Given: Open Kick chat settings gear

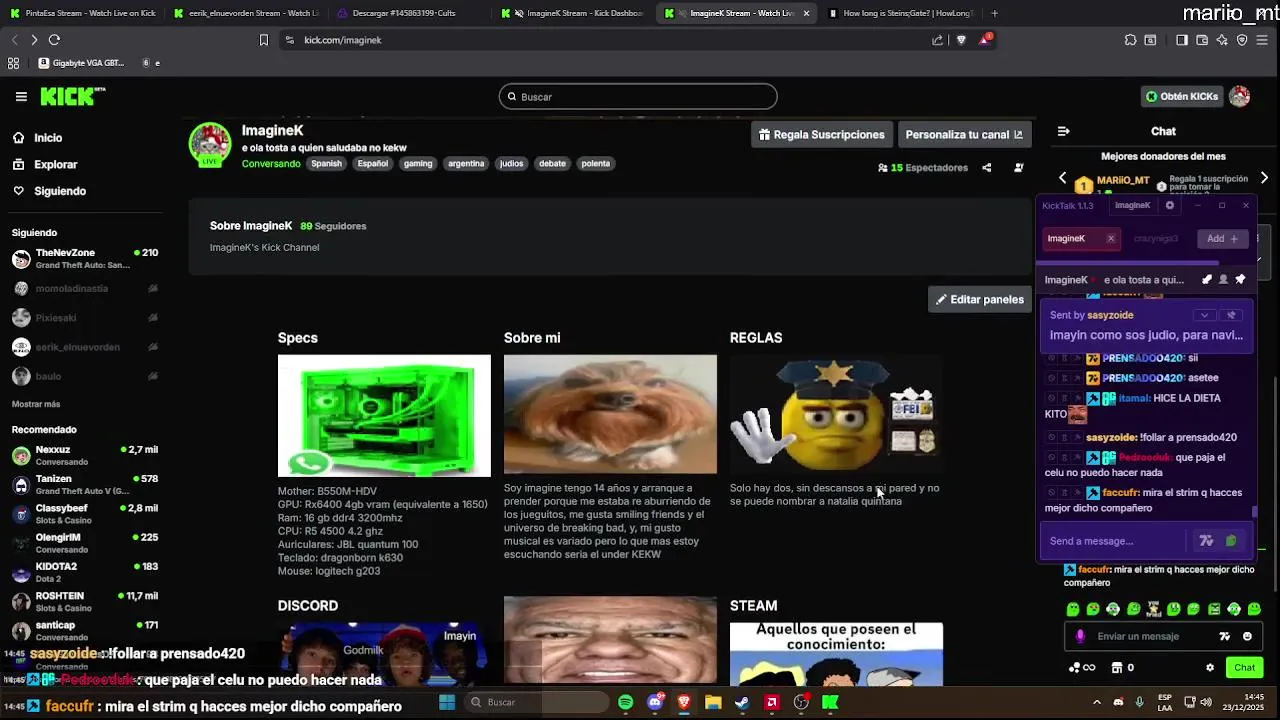Looking at the screenshot, I should point(1210,667).
